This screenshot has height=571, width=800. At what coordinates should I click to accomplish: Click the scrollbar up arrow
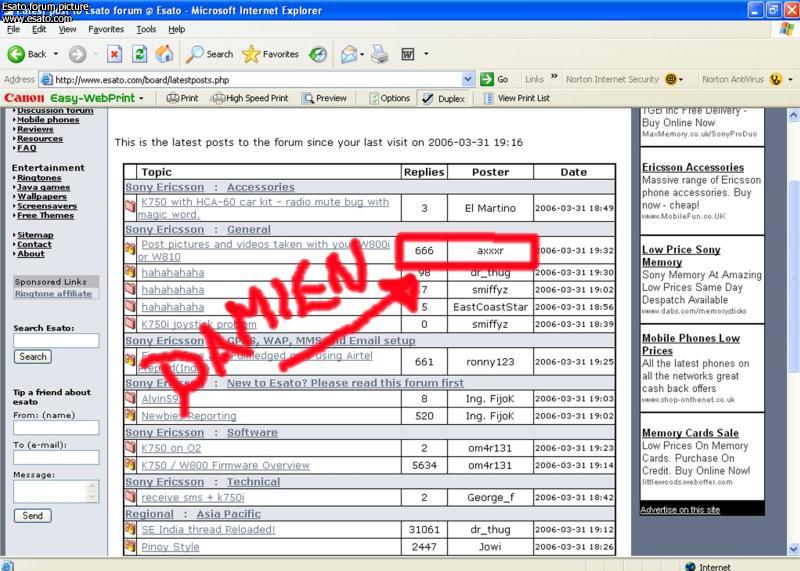pos(793,115)
